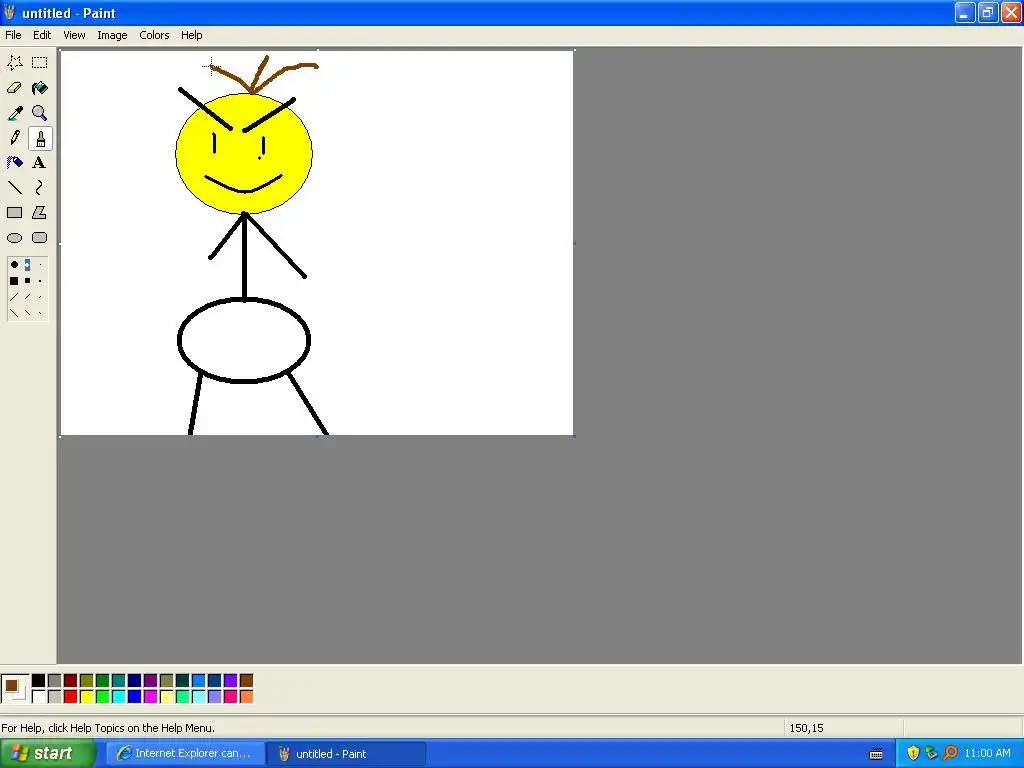Click the untitled - Paint taskbar button
This screenshot has width=1024, height=768.
pyautogui.click(x=346, y=754)
